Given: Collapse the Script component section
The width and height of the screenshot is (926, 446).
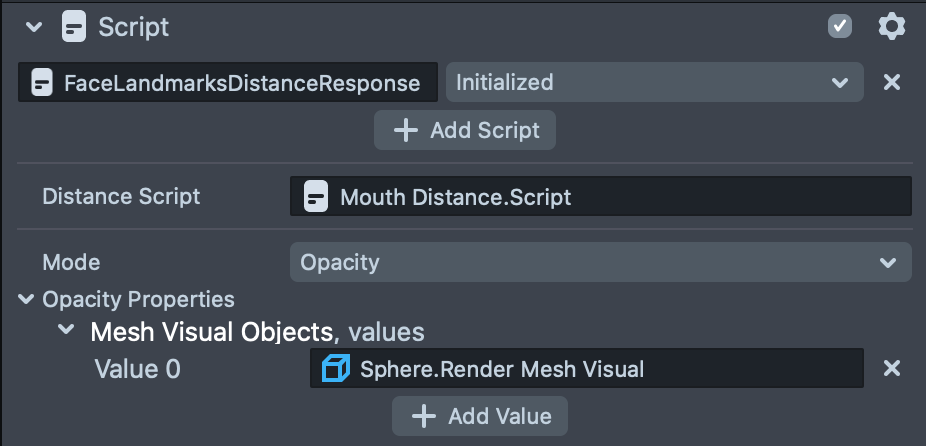Looking at the screenshot, I should pyautogui.click(x=35, y=27).
